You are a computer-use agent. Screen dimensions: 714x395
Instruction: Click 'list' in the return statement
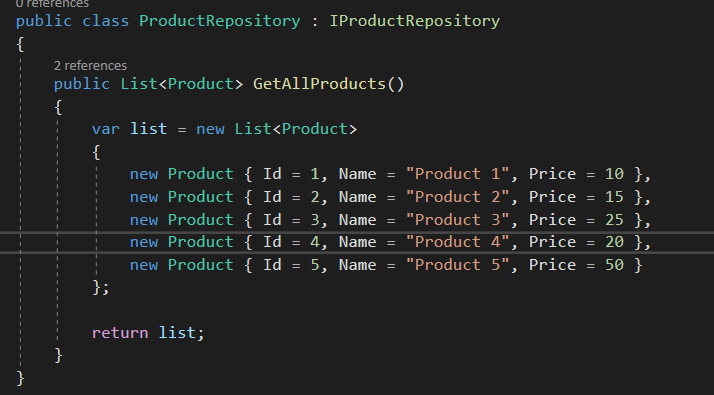(177, 333)
